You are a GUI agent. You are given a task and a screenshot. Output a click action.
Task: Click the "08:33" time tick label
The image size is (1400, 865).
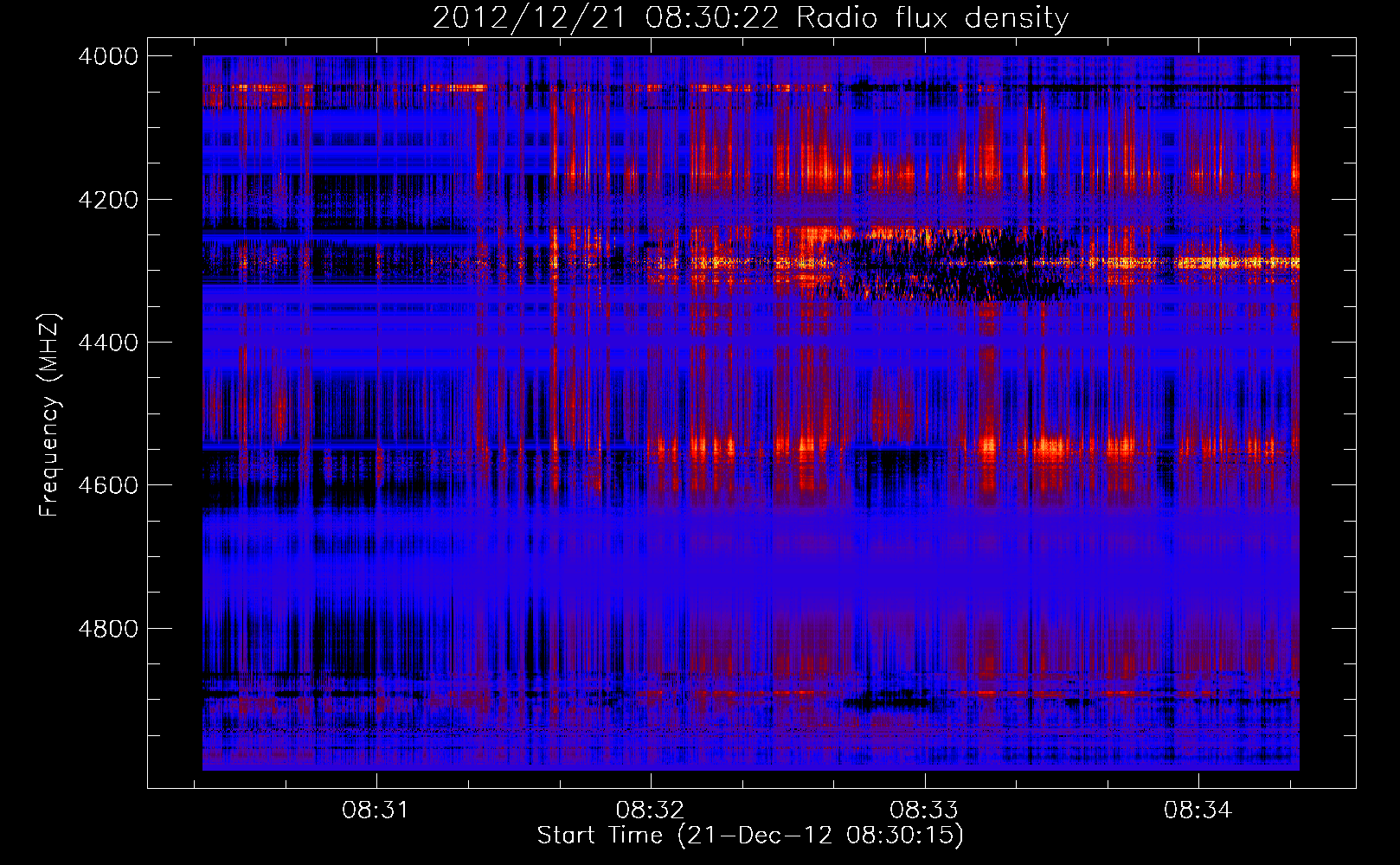tap(924, 811)
